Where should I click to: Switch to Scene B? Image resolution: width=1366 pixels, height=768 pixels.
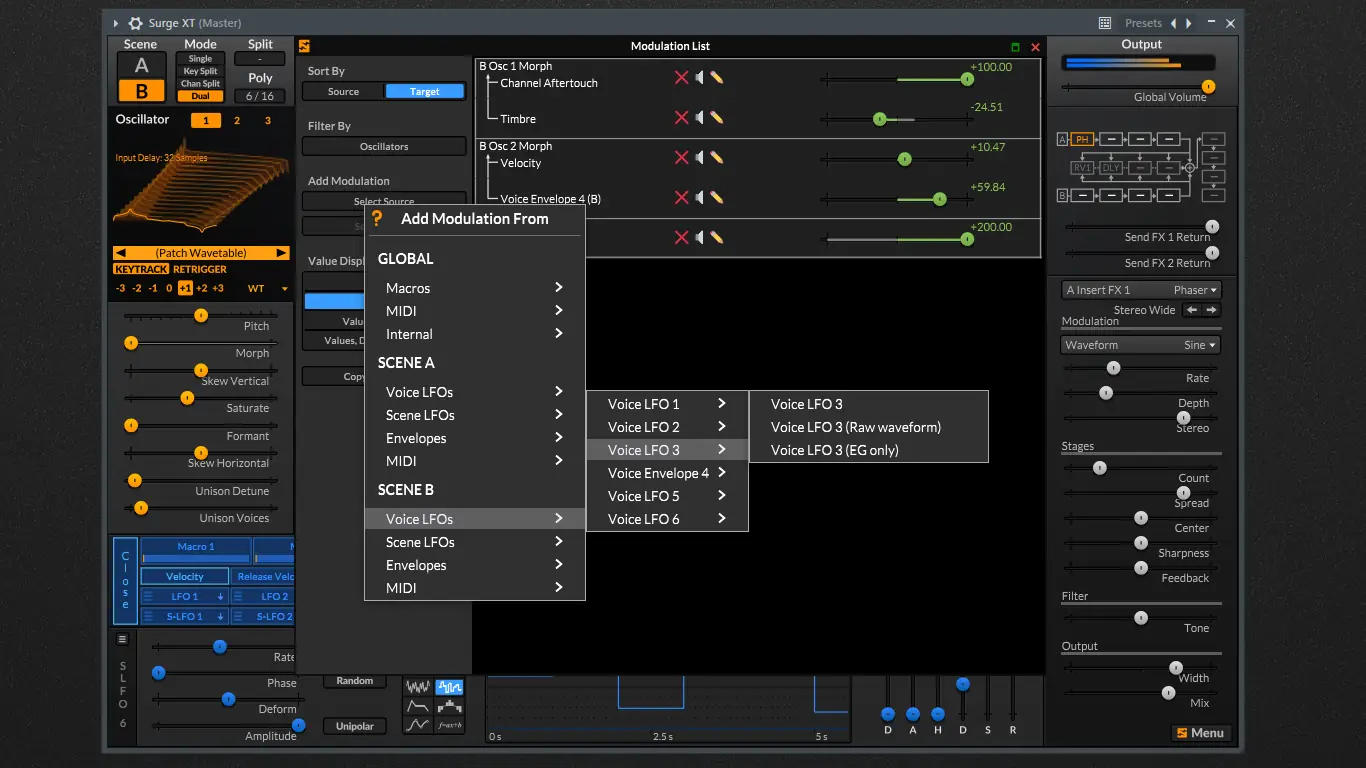[142, 91]
